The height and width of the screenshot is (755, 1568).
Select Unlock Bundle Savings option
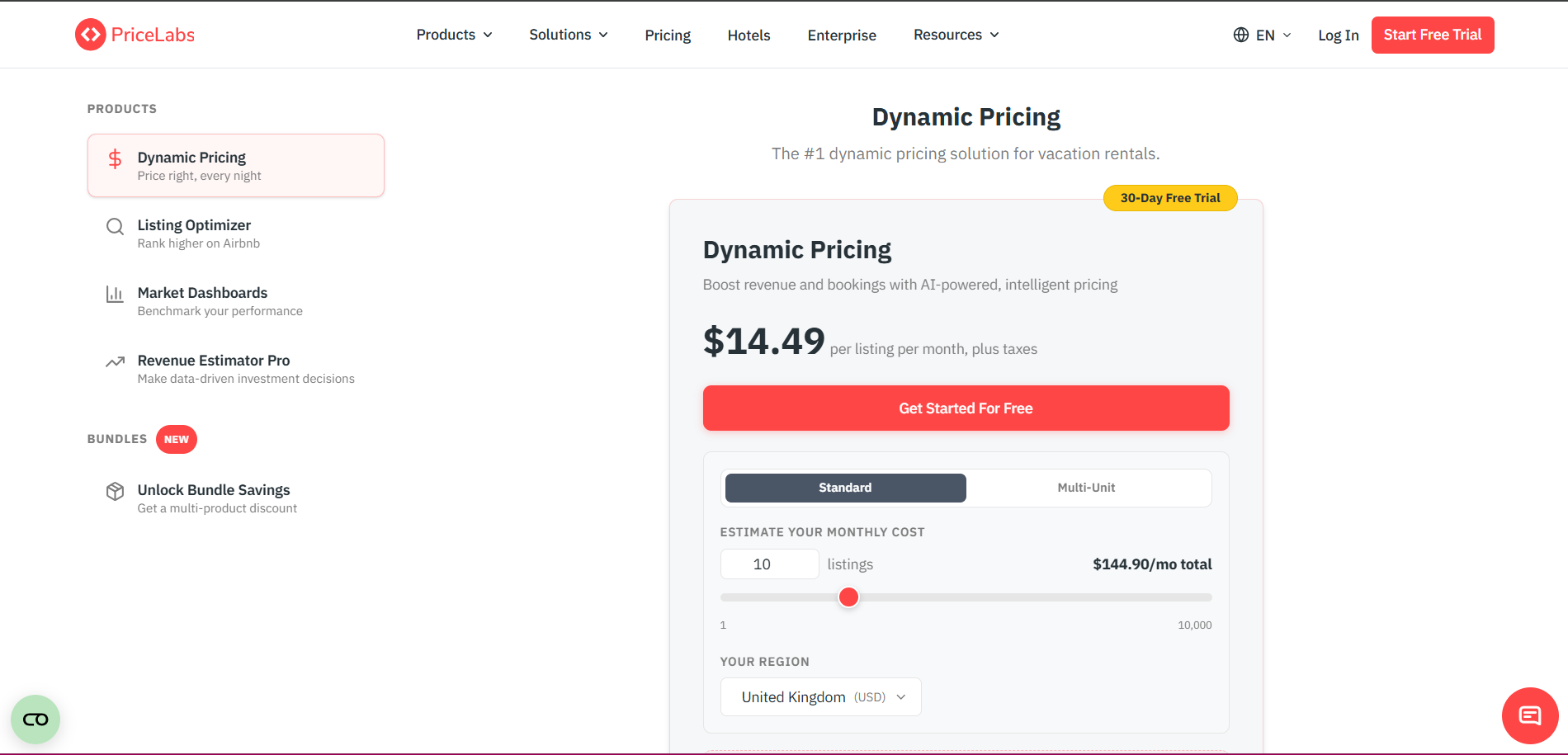(x=236, y=498)
